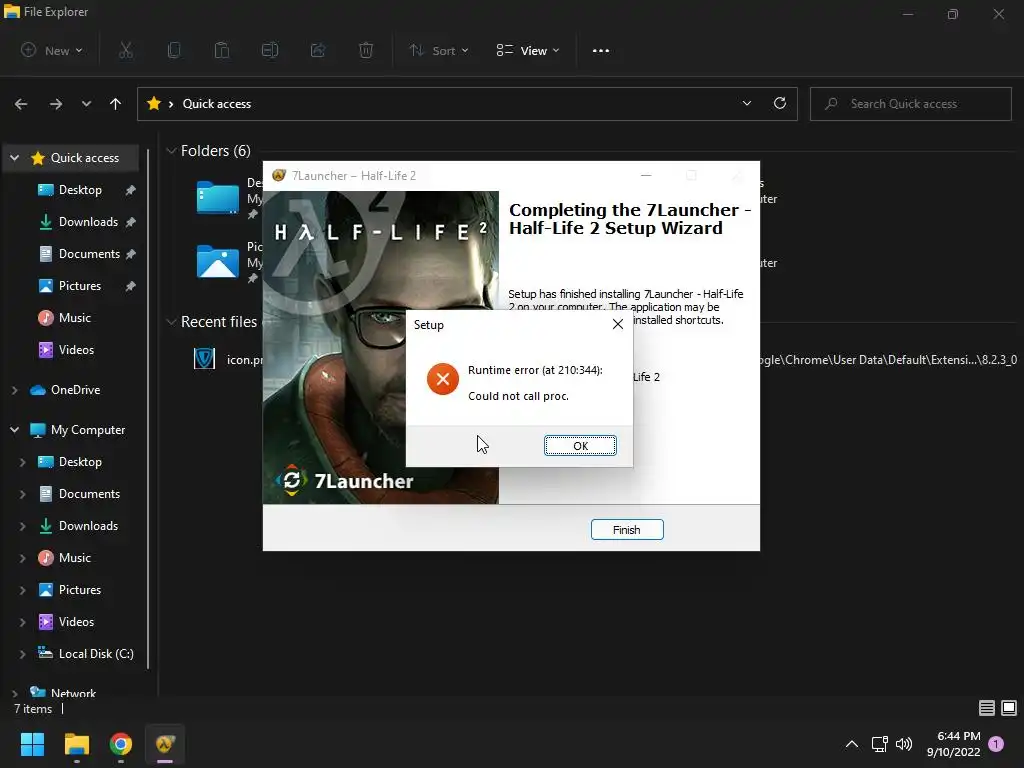1024x768 pixels.
Task: Click the Cut scissors icon
Action: [x=126, y=50]
